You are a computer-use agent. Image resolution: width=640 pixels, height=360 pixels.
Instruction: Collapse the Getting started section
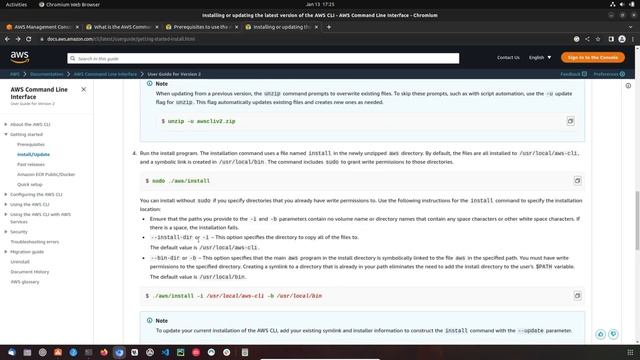[x=6, y=134]
